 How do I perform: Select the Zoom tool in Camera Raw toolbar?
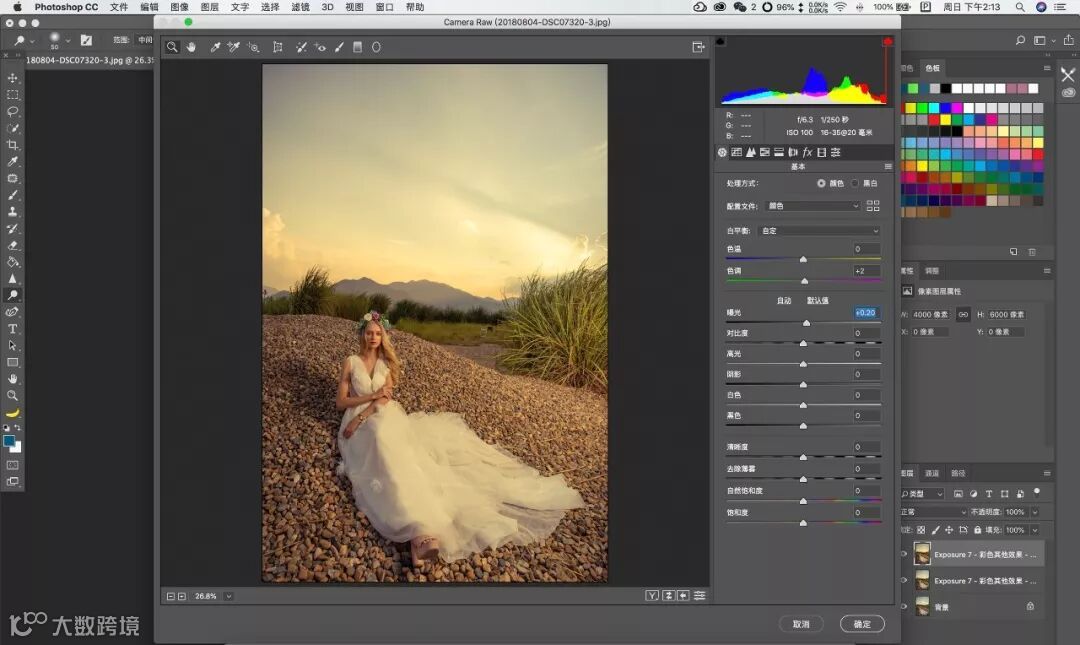tap(172, 48)
